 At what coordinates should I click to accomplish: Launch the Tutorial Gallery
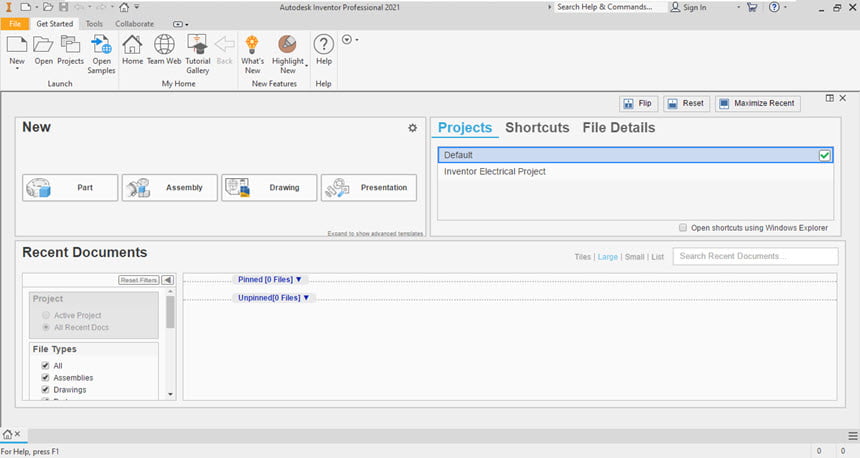[197, 44]
